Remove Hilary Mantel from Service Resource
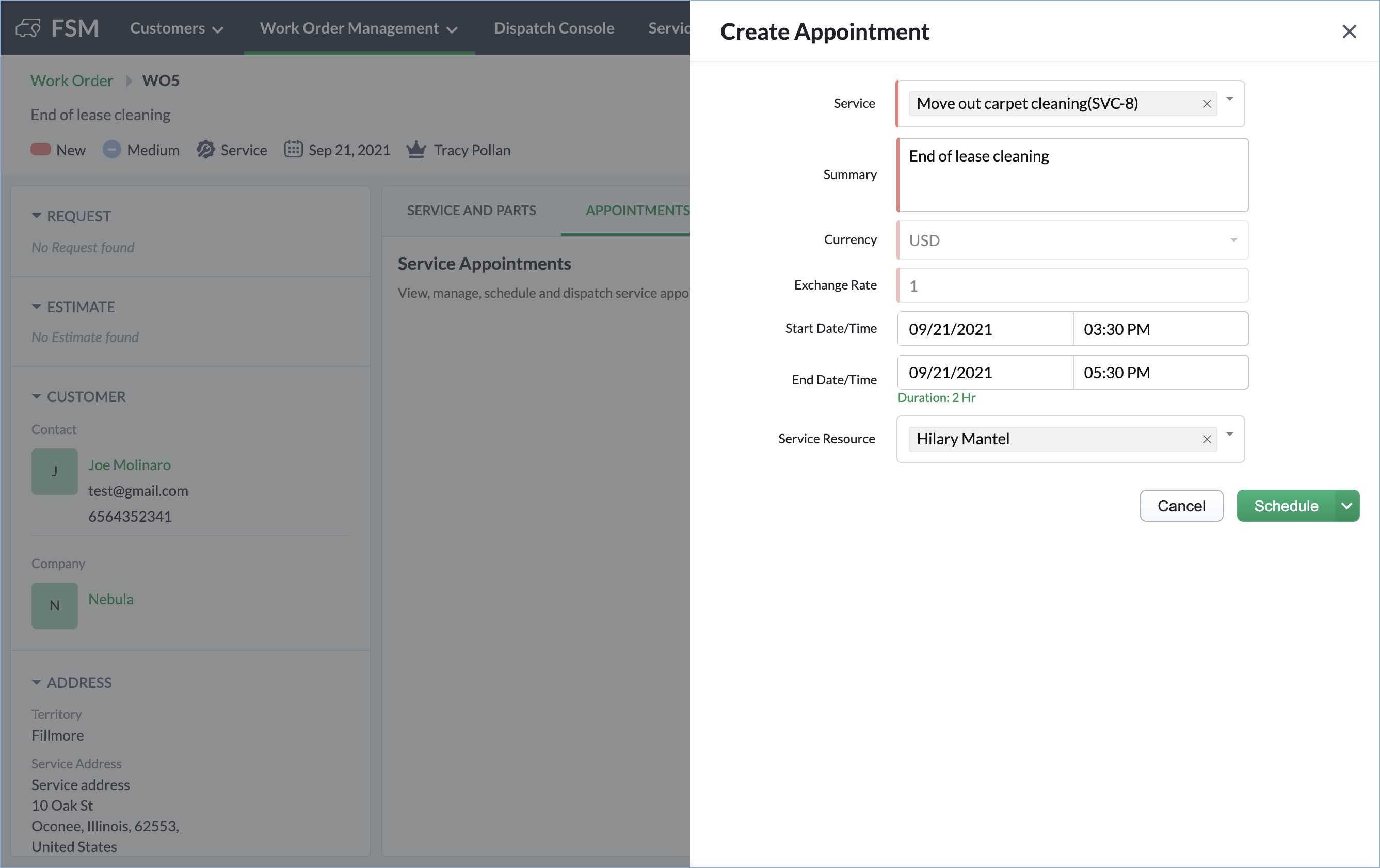The image size is (1380, 868). coord(1207,440)
